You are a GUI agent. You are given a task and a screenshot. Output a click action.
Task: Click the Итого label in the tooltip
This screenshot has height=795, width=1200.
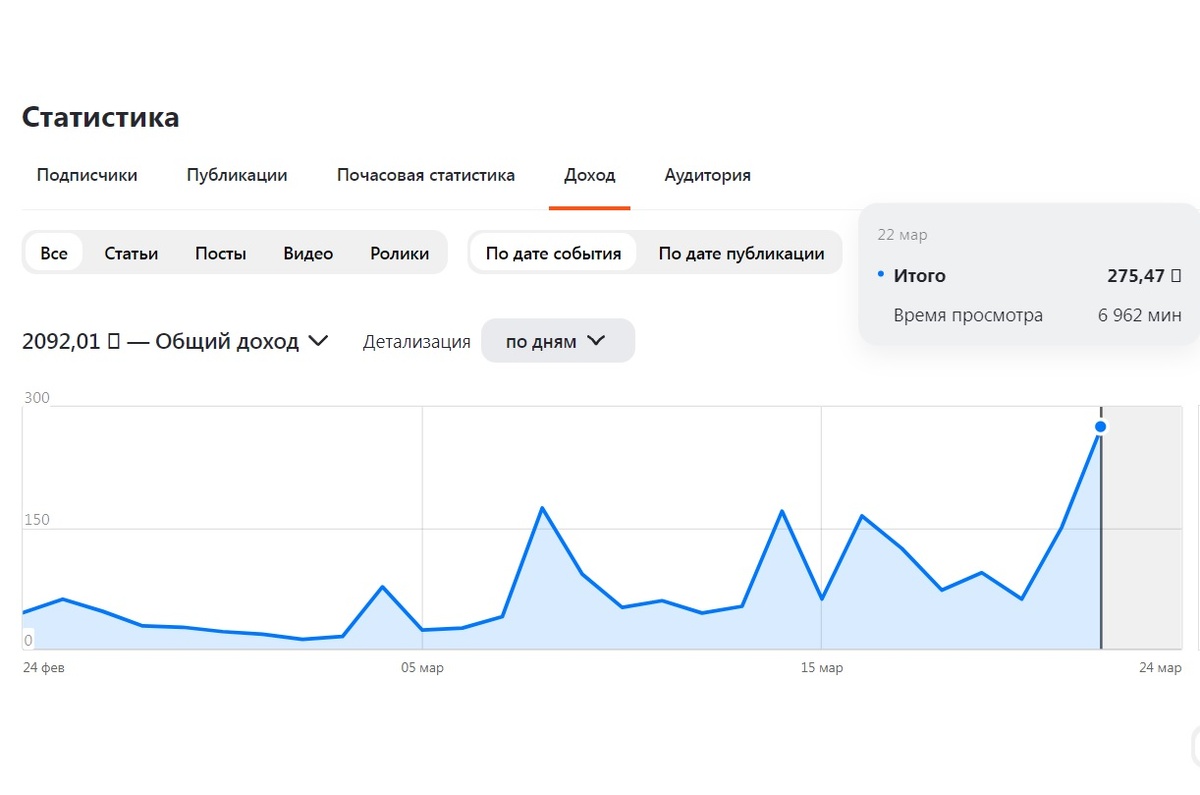(x=919, y=276)
